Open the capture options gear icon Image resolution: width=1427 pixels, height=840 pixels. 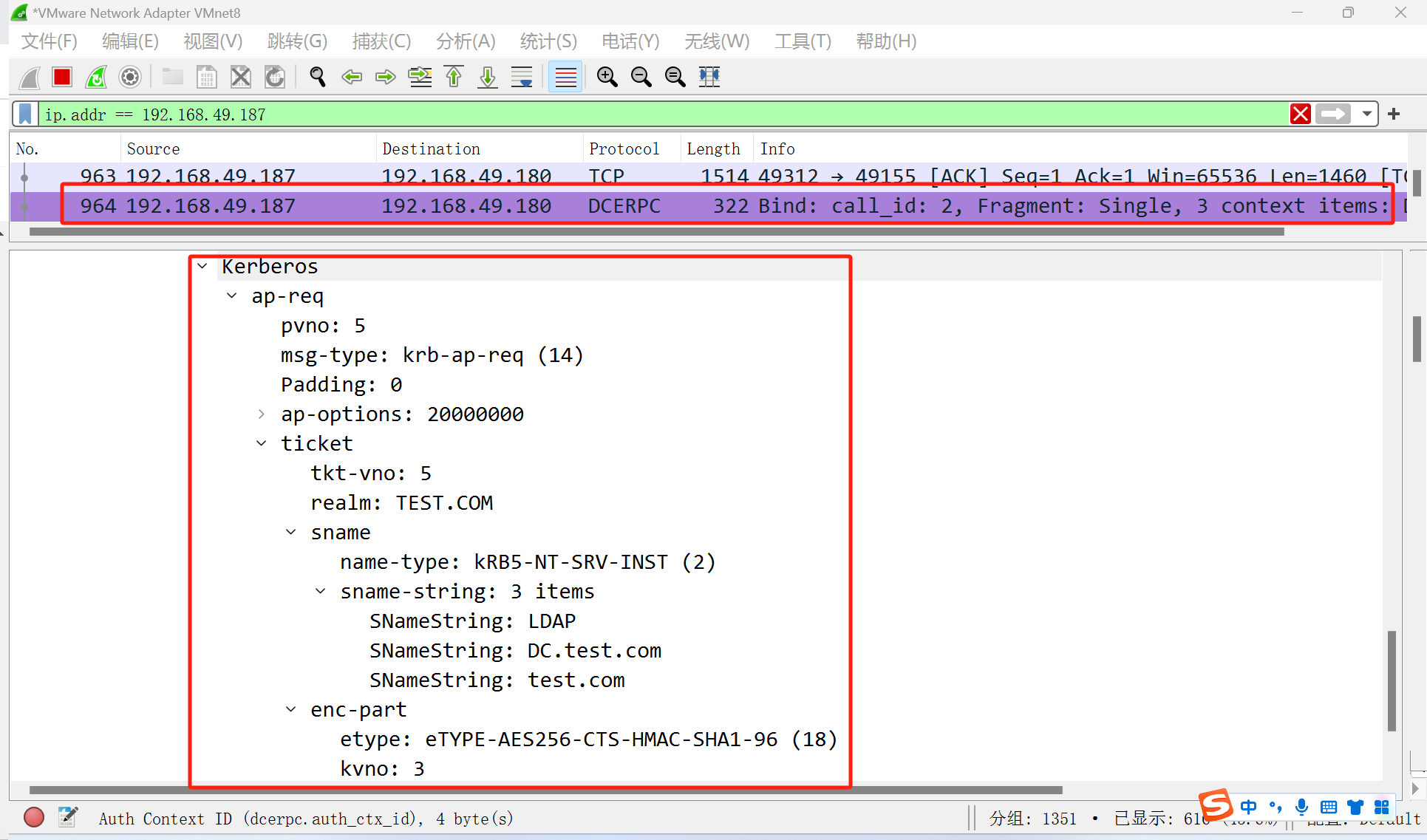(x=130, y=77)
